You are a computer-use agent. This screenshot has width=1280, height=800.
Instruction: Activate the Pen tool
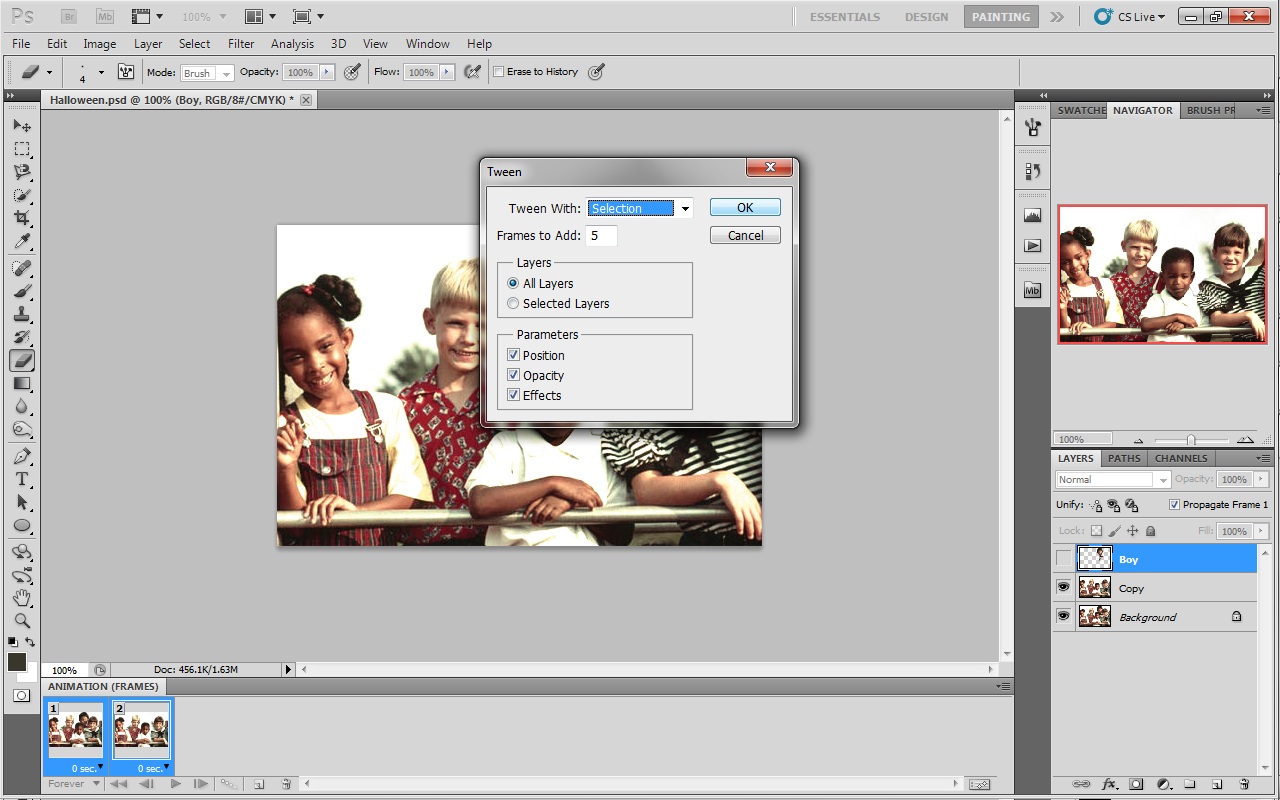point(22,456)
